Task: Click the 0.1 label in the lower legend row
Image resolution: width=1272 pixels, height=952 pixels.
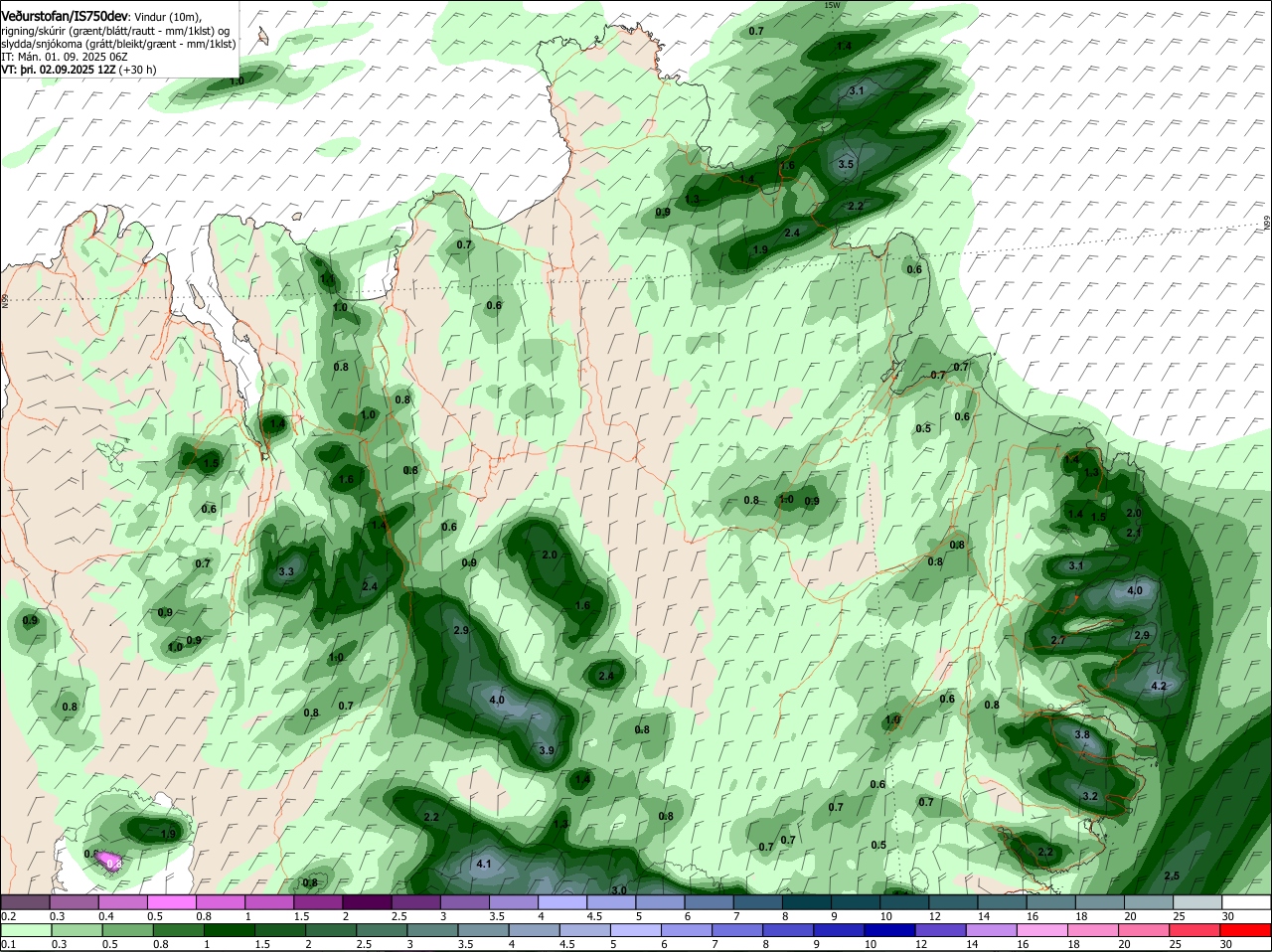Action: click(7, 944)
